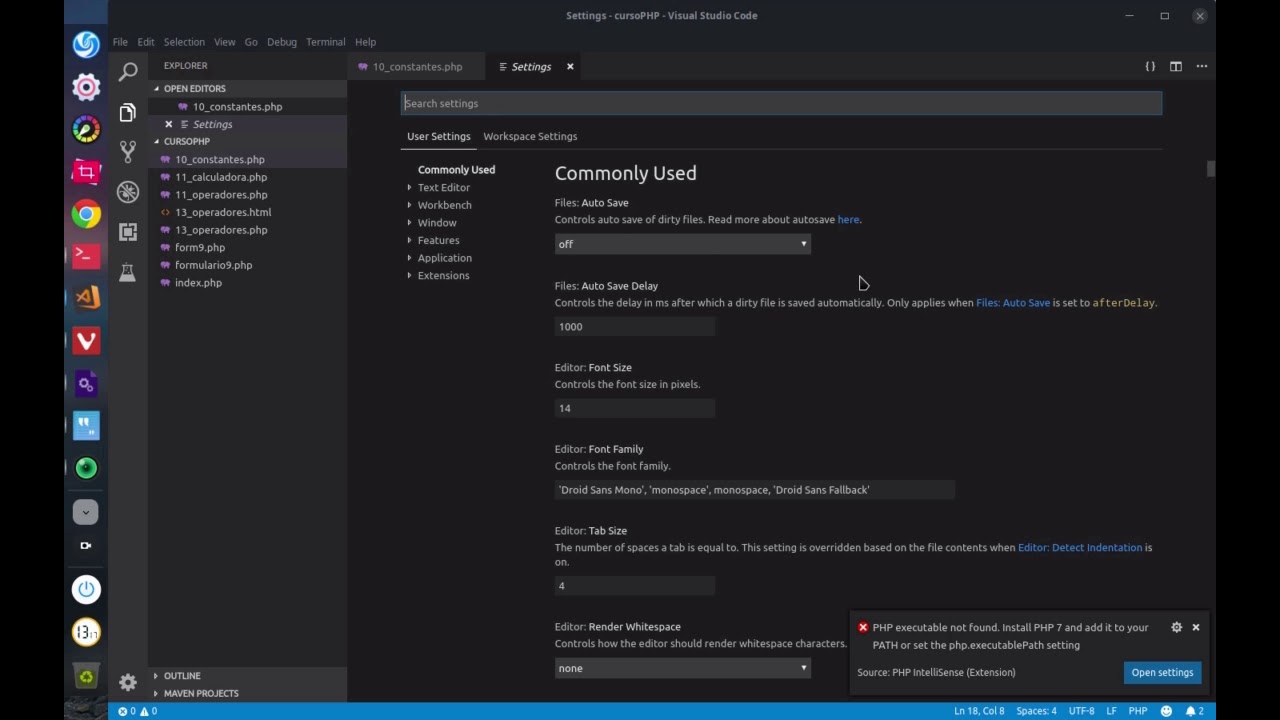Open the Extensions view icon
This screenshot has height=720, width=1280.
128,232
